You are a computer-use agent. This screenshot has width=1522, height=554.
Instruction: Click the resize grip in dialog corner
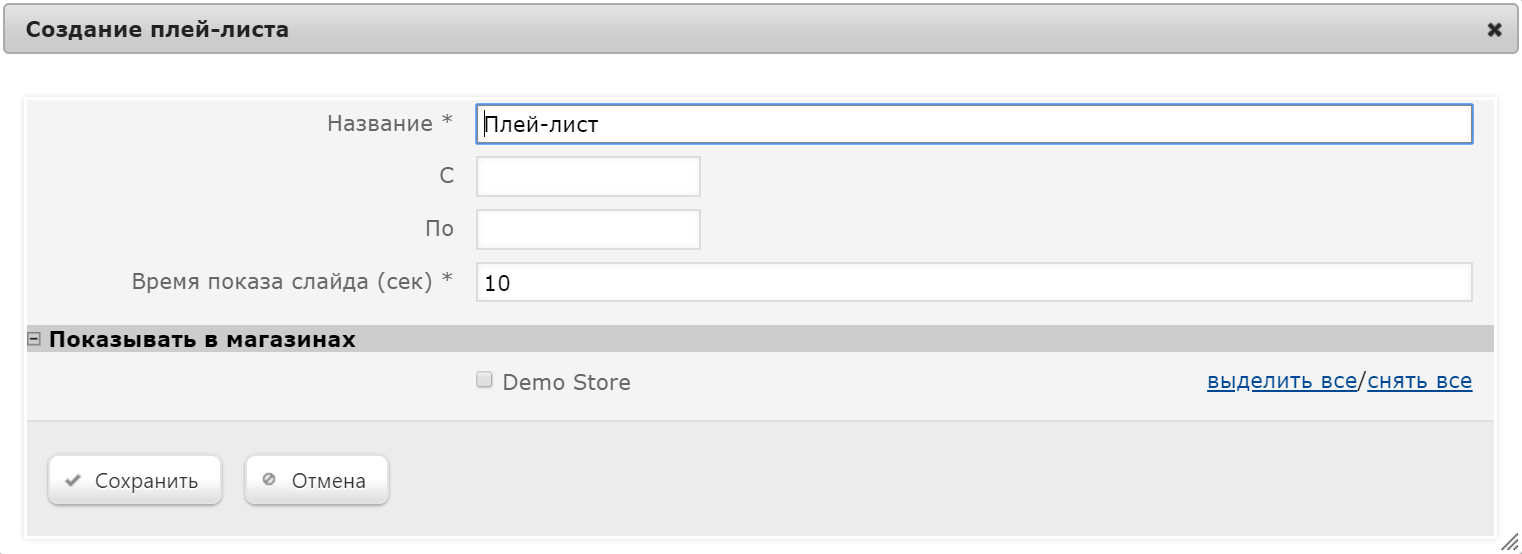(1509, 541)
